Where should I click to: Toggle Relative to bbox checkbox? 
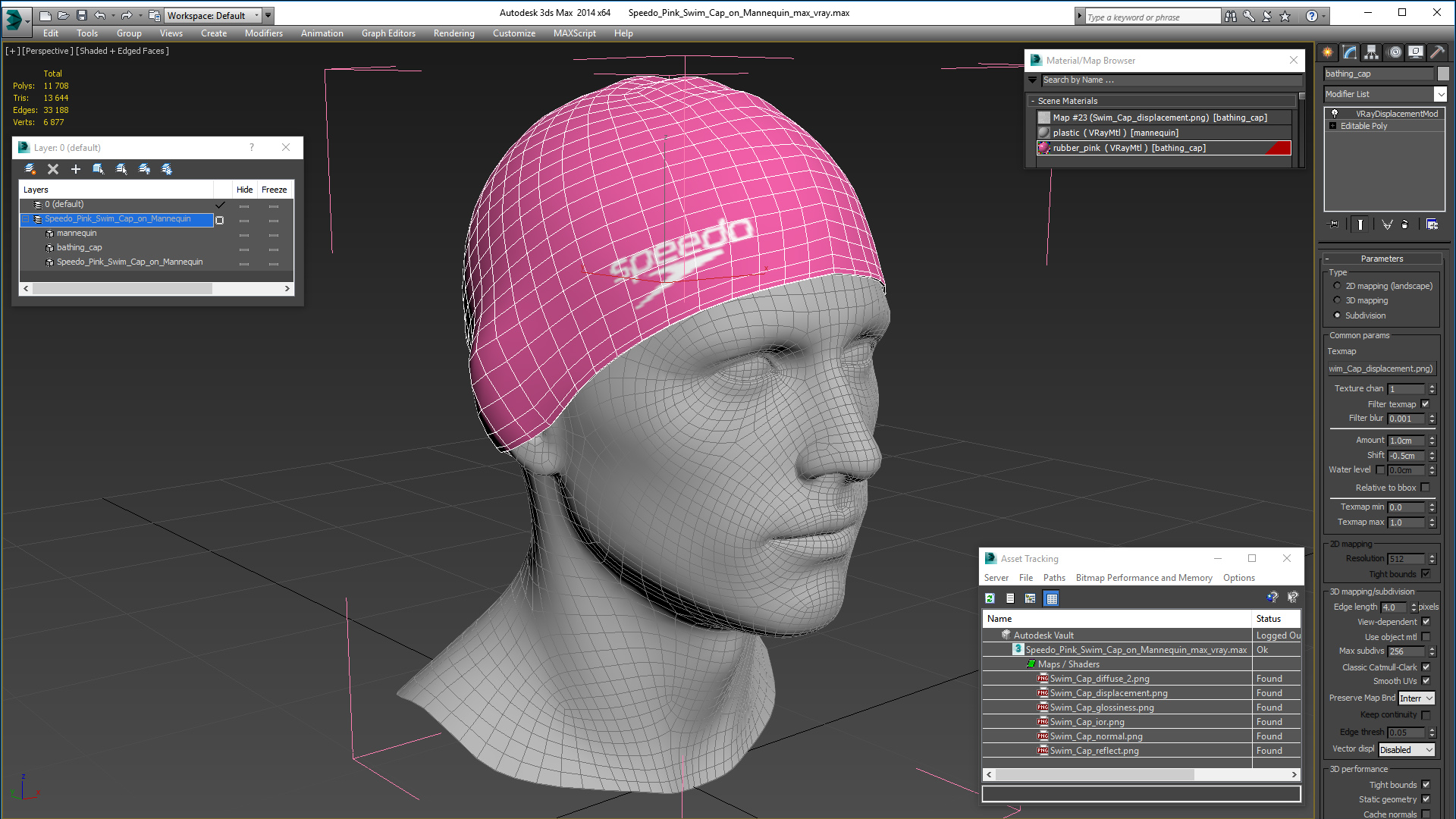[x=1426, y=488]
